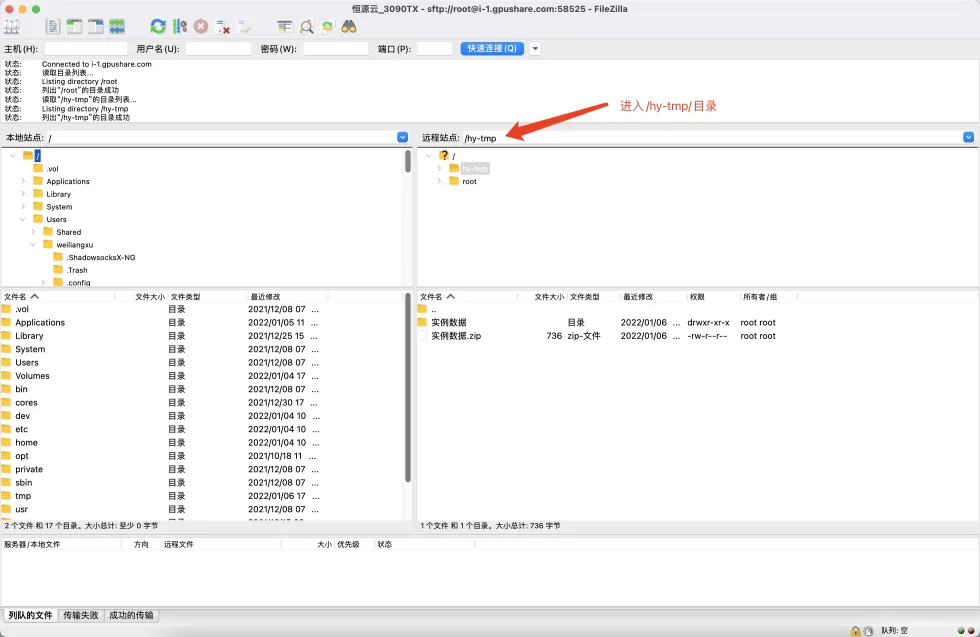Open the 远程站点 path dropdown
This screenshot has width=980, height=637.
968,137
